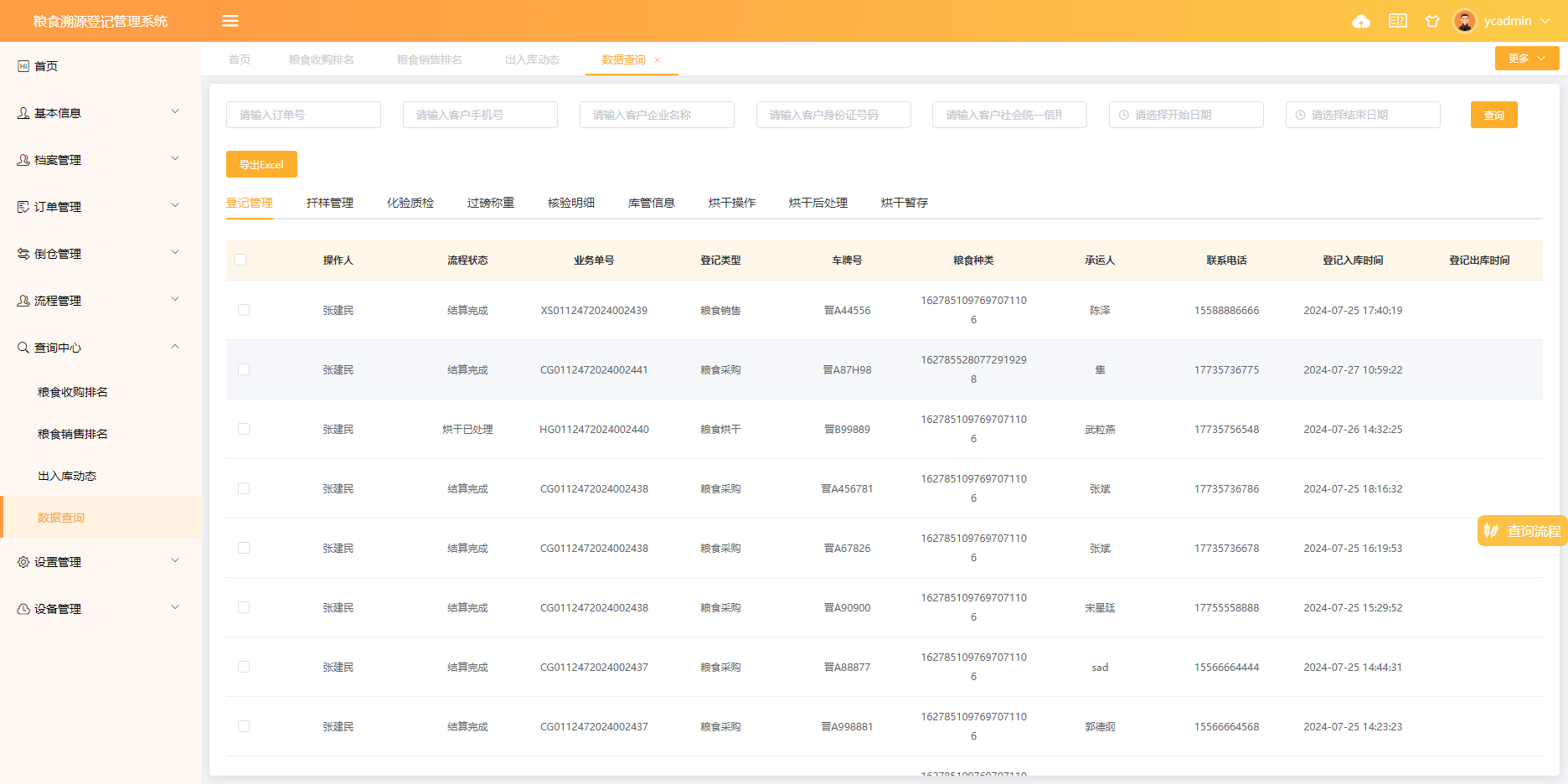Click the shirt theme icon
This screenshot has width=1568, height=784.
pos(1432,21)
